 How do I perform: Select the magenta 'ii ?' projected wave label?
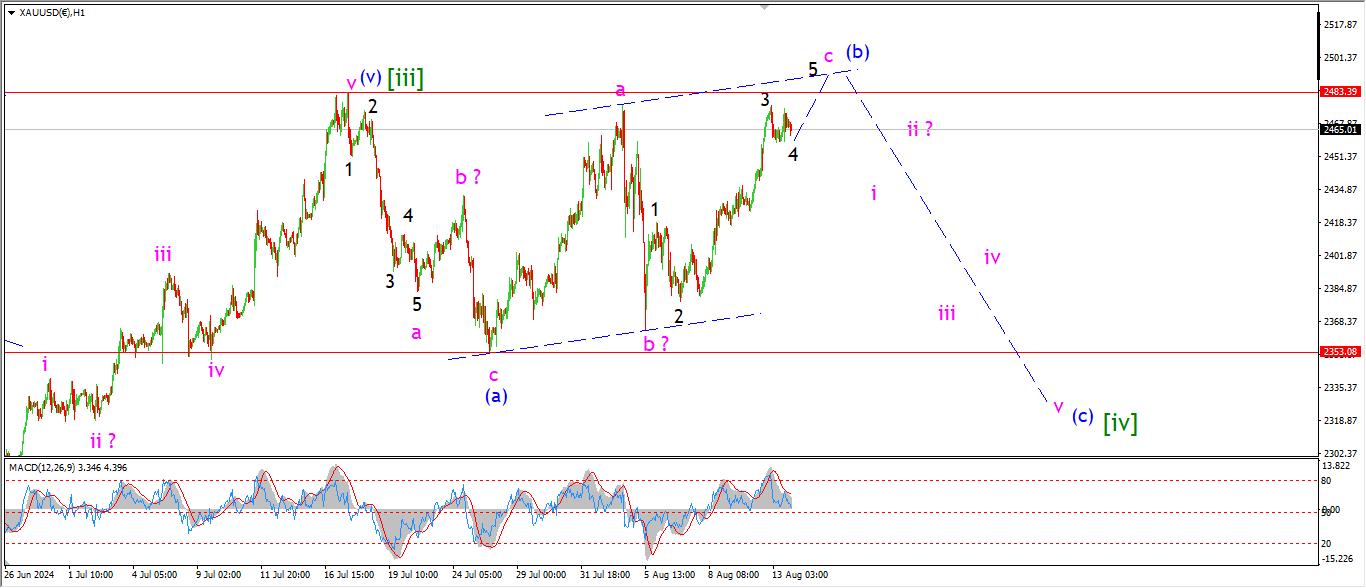click(920, 129)
